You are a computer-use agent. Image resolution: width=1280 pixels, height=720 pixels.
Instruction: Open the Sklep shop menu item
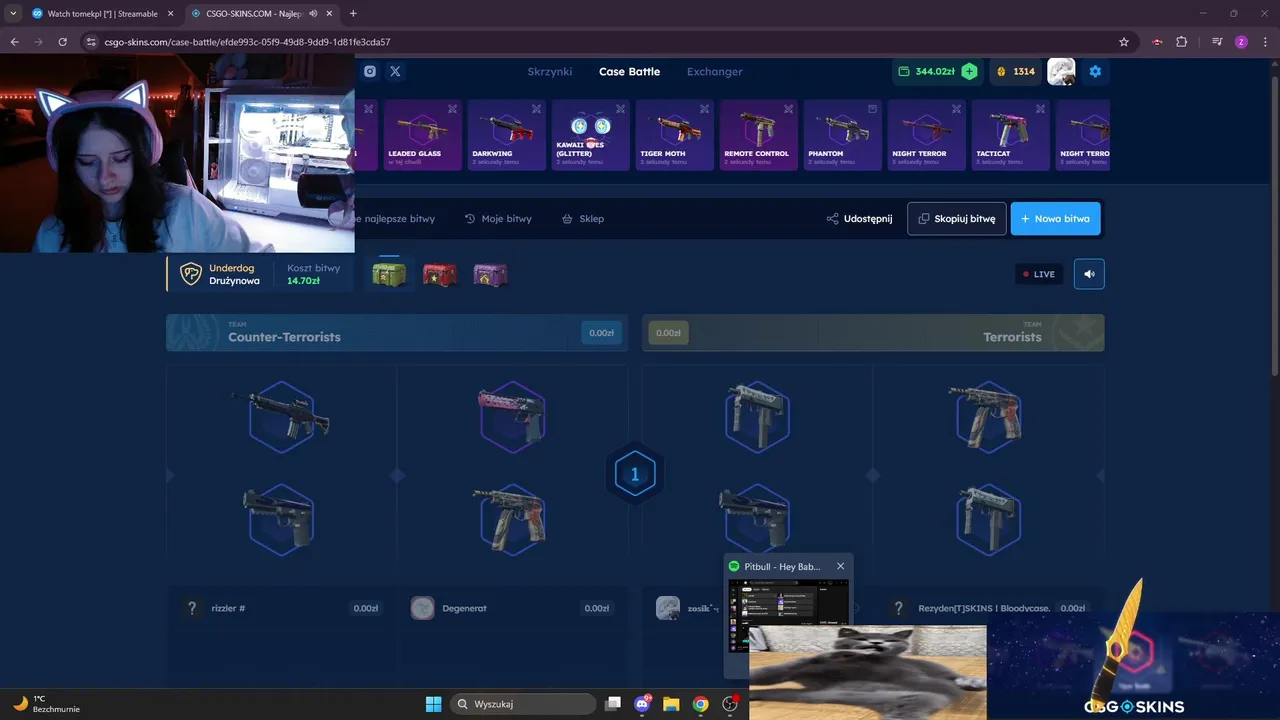pyautogui.click(x=583, y=219)
